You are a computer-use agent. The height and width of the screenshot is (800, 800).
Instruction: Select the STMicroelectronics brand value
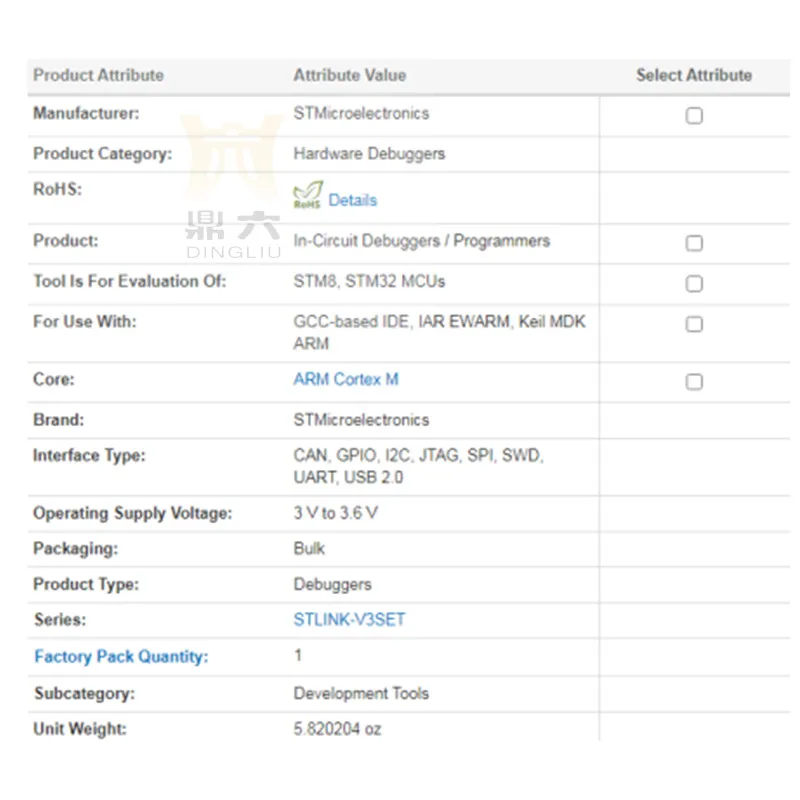tap(361, 420)
